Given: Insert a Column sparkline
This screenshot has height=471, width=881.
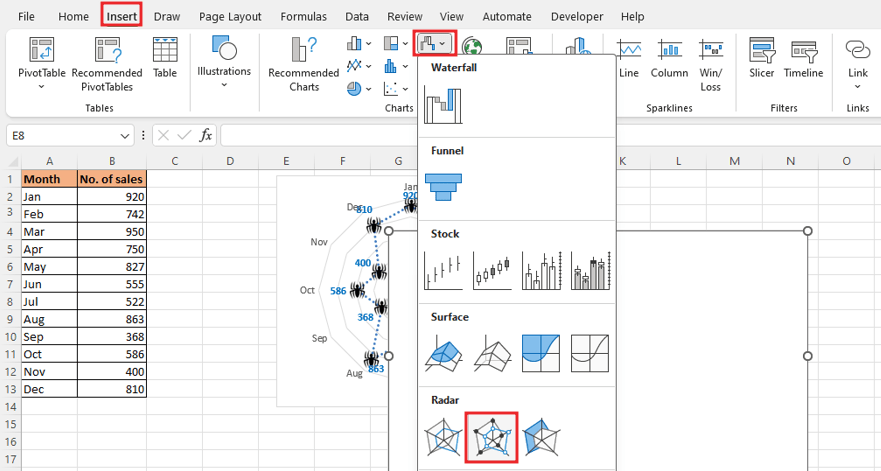Looking at the screenshot, I should click(x=669, y=58).
